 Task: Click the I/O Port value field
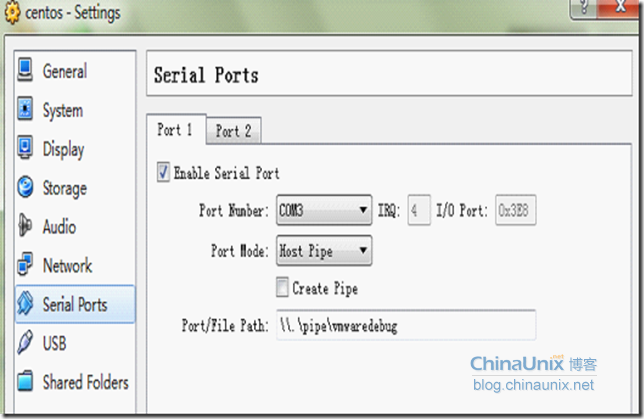pyautogui.click(x=515, y=210)
